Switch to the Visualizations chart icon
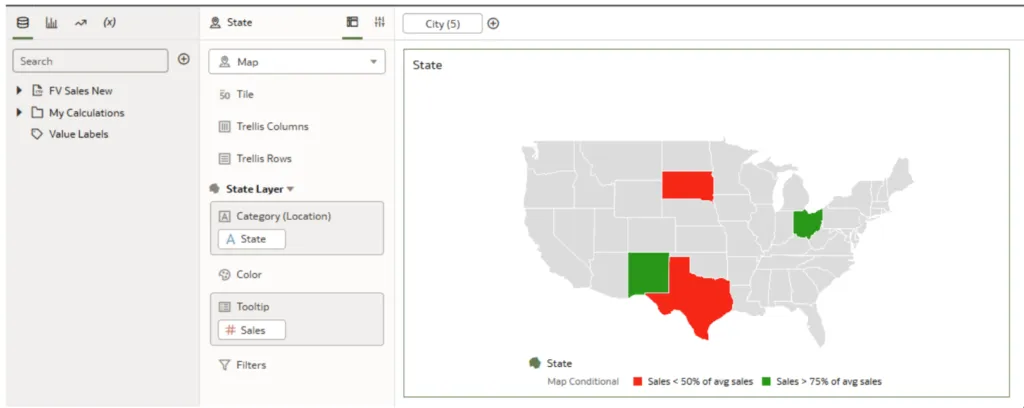 (51, 22)
